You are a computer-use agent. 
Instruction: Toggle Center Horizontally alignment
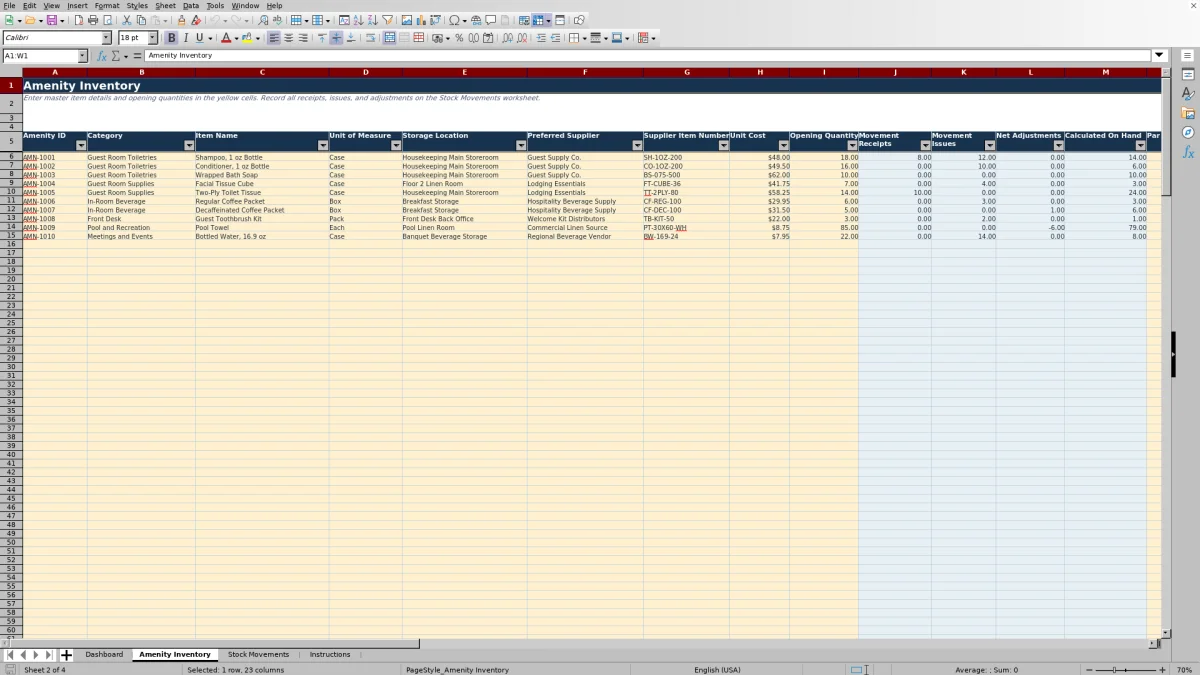click(x=288, y=38)
